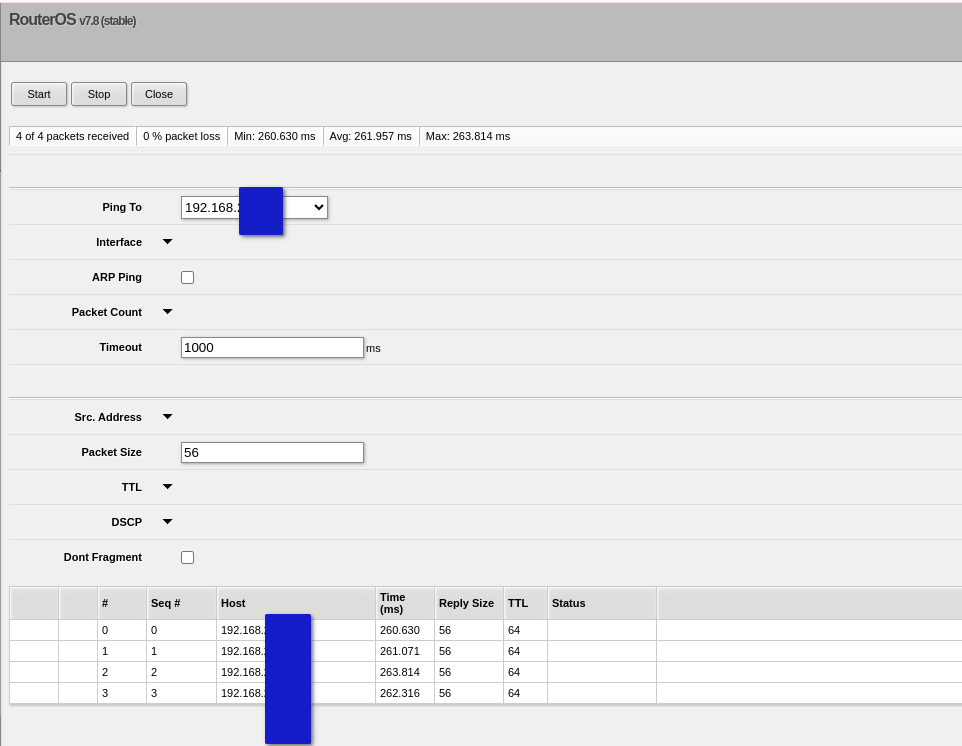The height and width of the screenshot is (746, 962).
Task: Close the ping tool window
Action: tap(158, 94)
